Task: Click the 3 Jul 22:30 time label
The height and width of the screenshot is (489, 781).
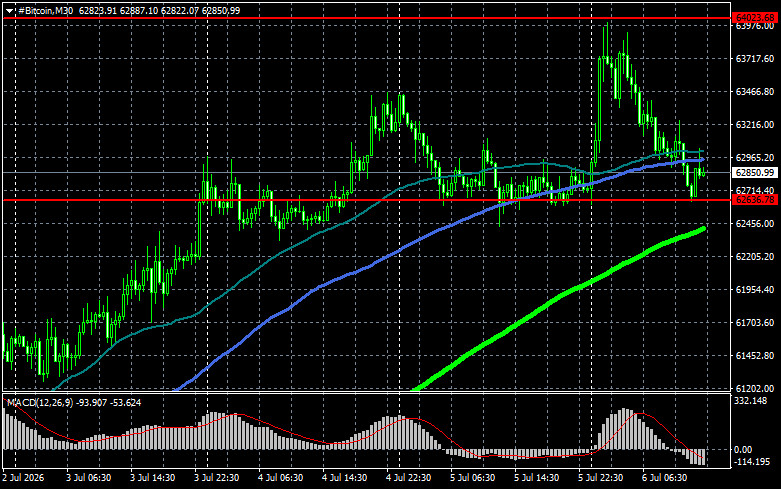Action: (x=217, y=478)
